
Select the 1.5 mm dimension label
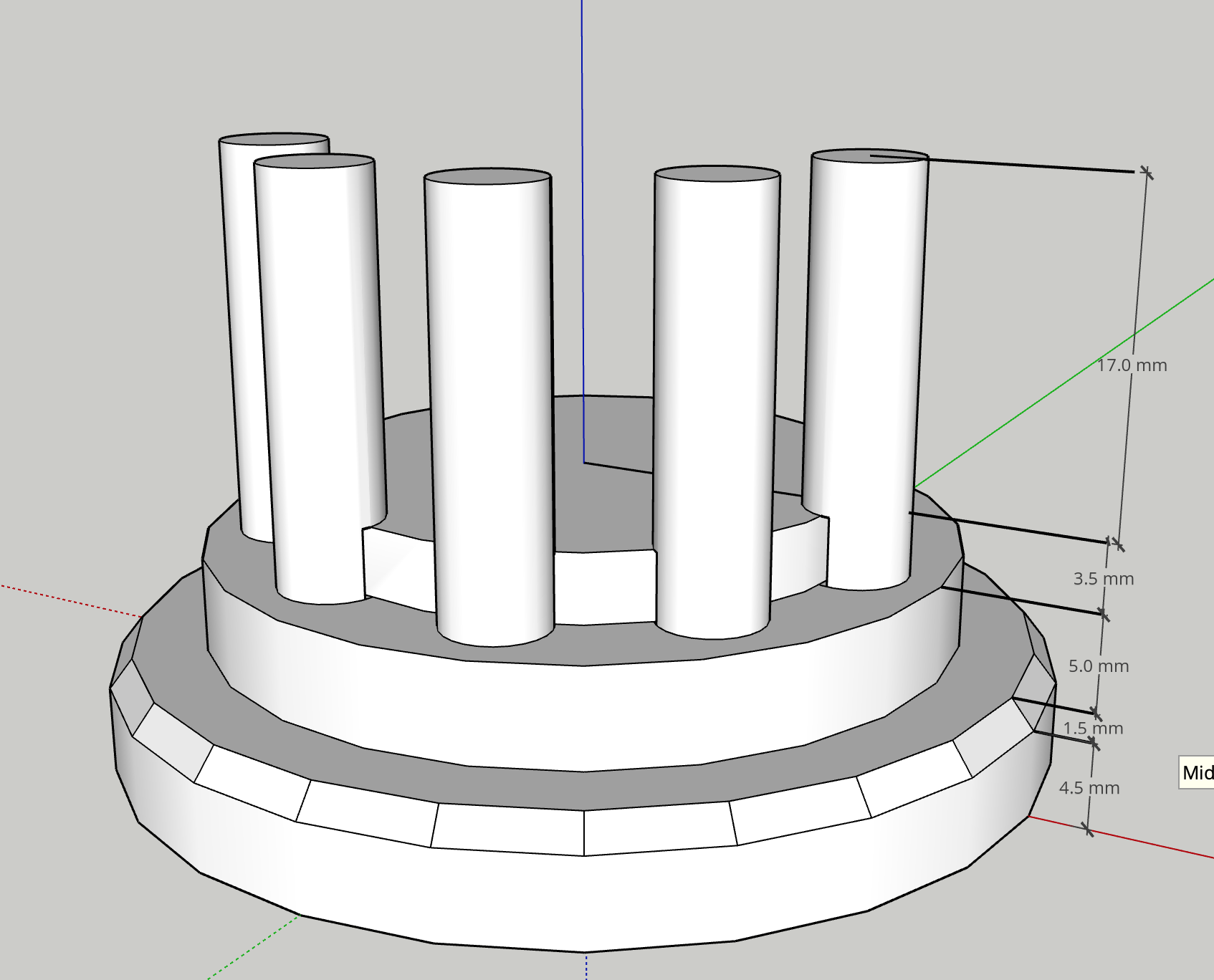point(1092,729)
